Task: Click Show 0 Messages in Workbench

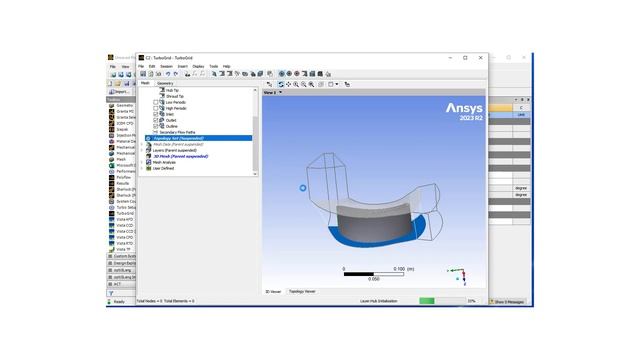Action: 506,302
